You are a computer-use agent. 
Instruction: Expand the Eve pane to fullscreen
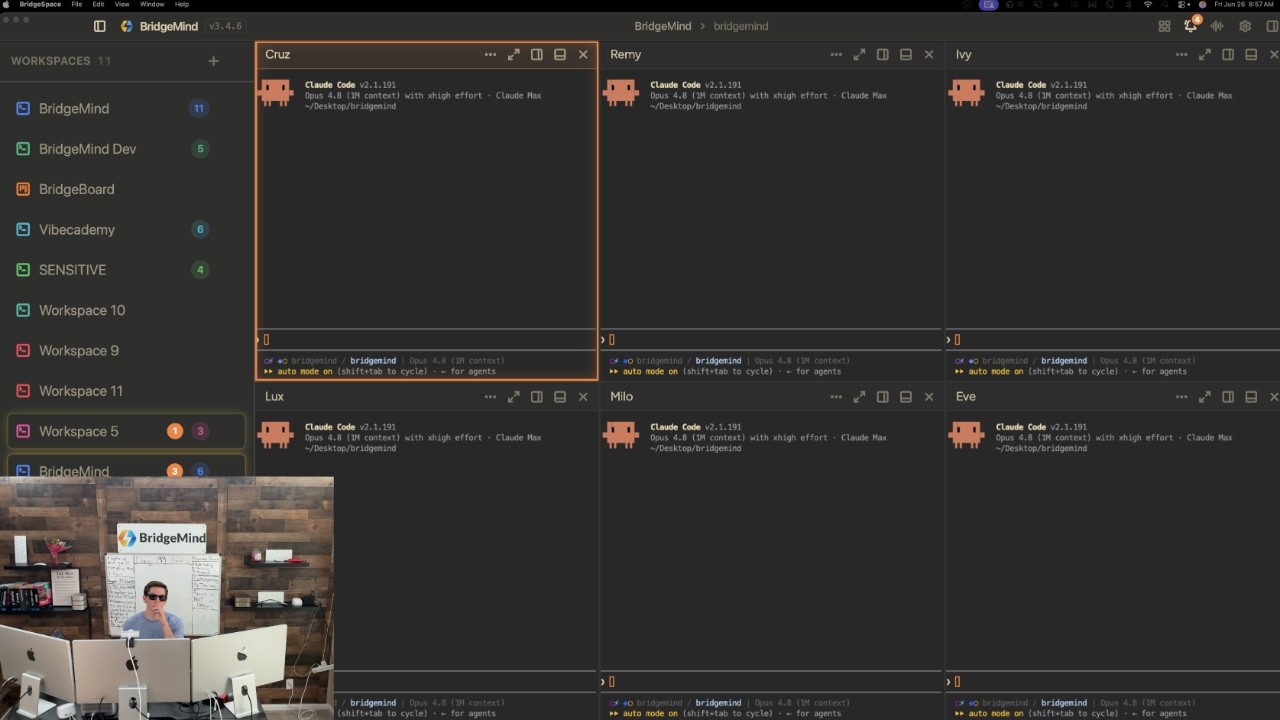click(x=1205, y=397)
